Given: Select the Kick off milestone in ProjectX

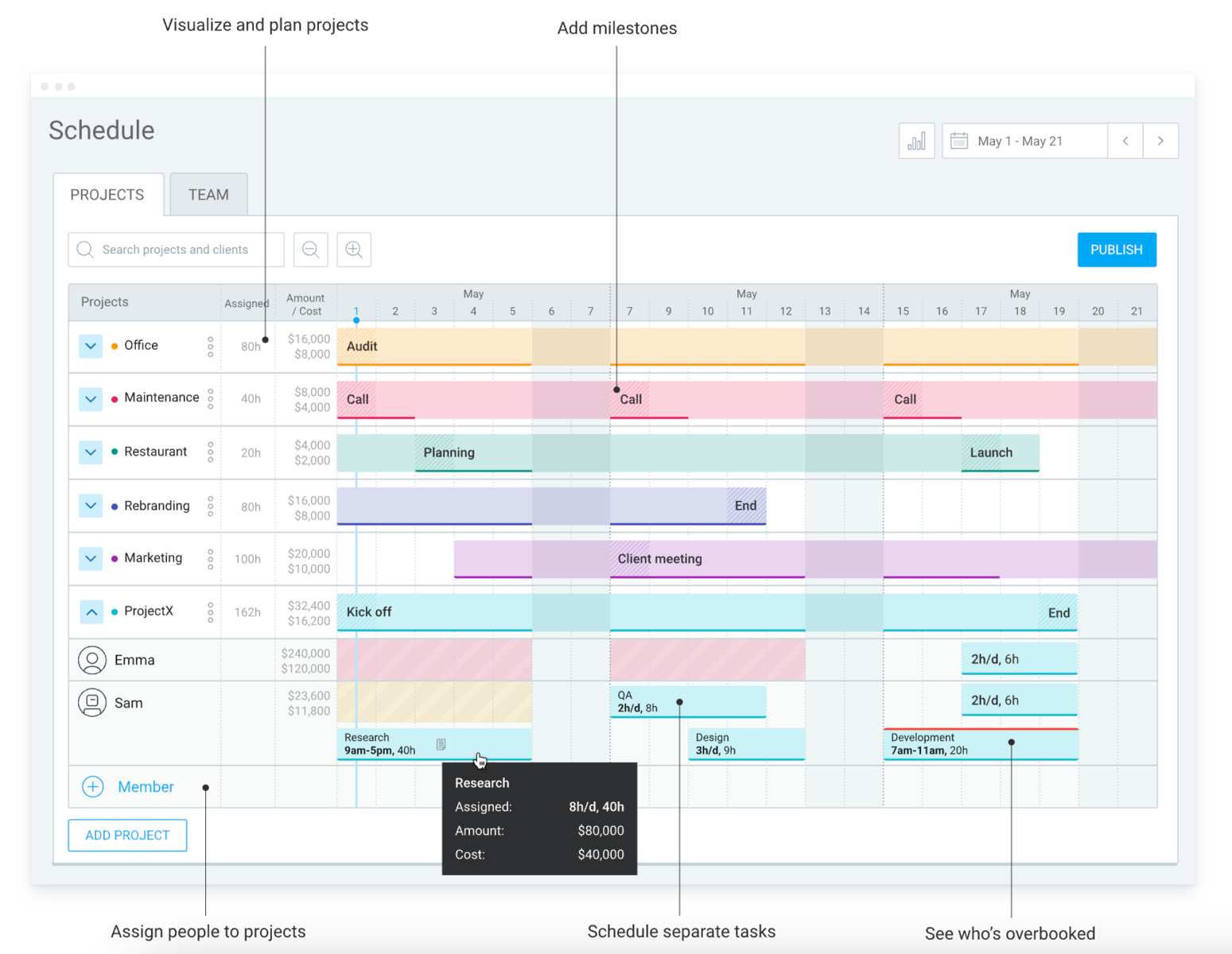Looking at the screenshot, I should coord(369,612).
